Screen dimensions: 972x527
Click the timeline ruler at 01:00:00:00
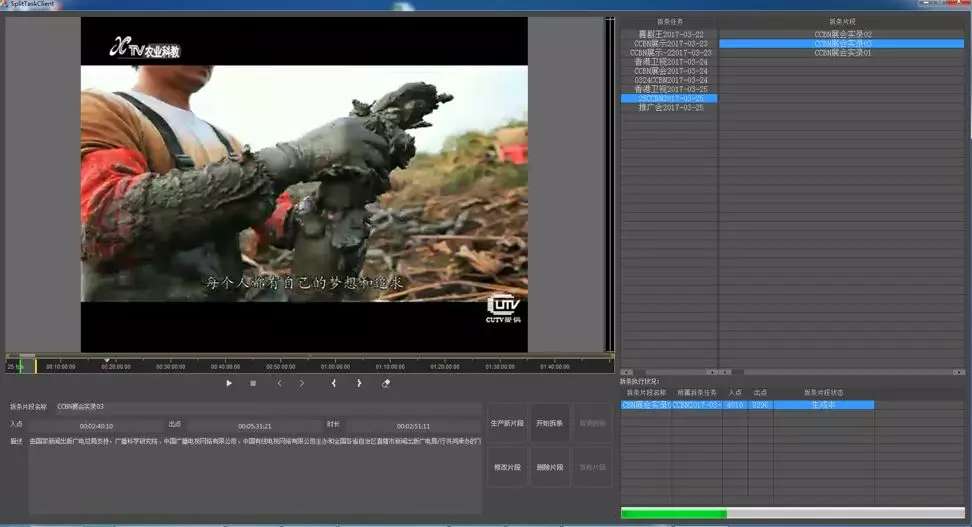point(335,367)
